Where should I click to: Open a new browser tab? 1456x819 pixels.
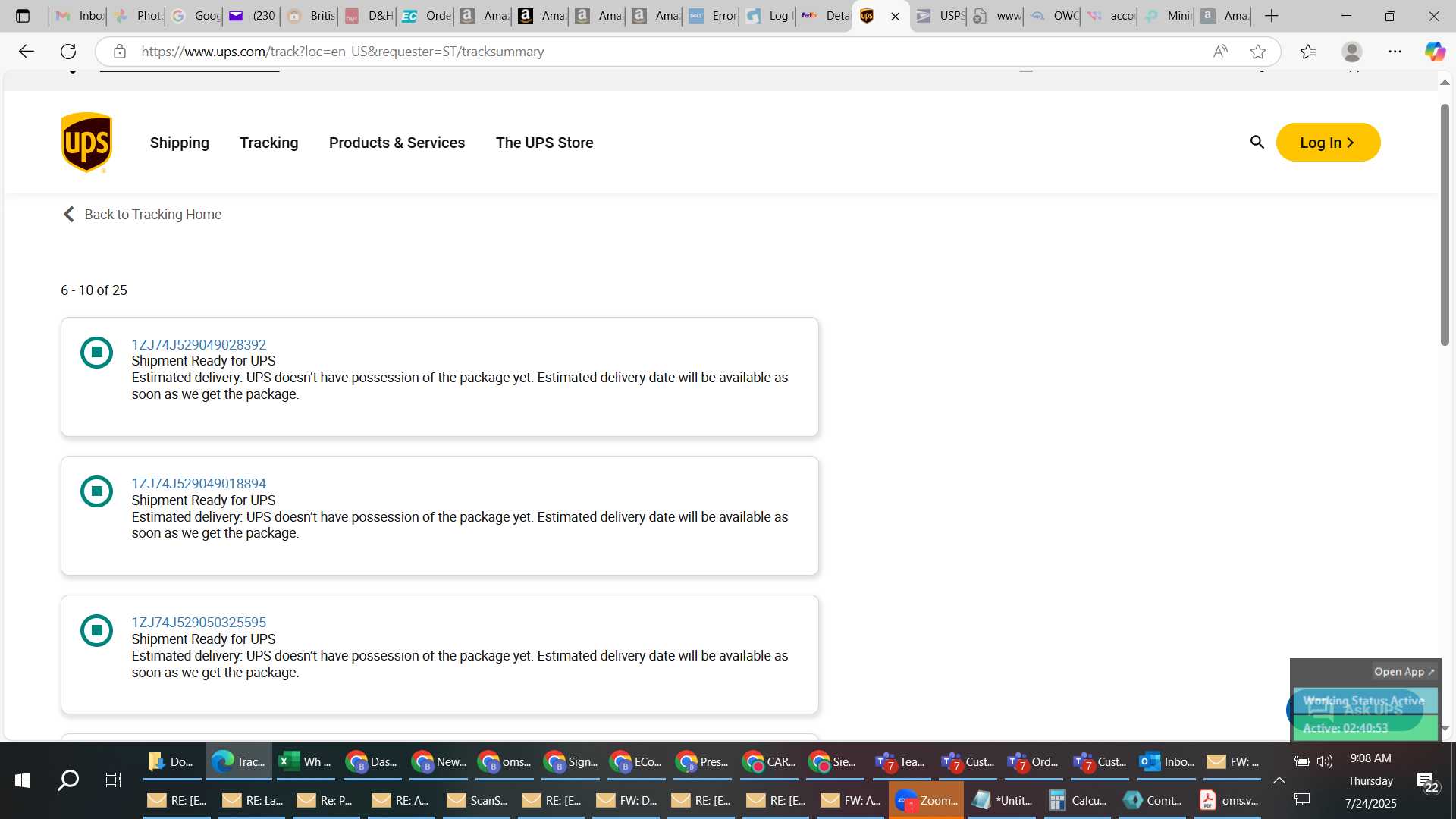(x=1272, y=16)
